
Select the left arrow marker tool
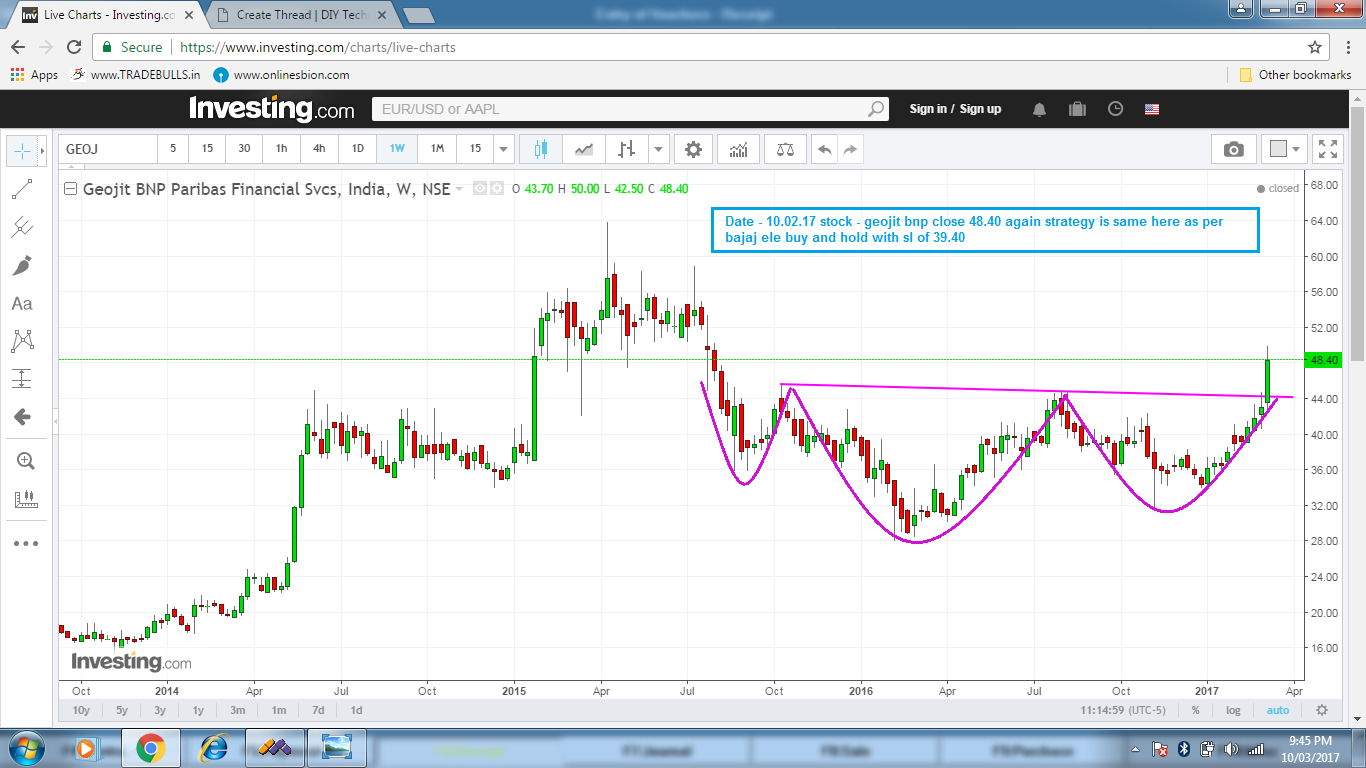[22, 417]
